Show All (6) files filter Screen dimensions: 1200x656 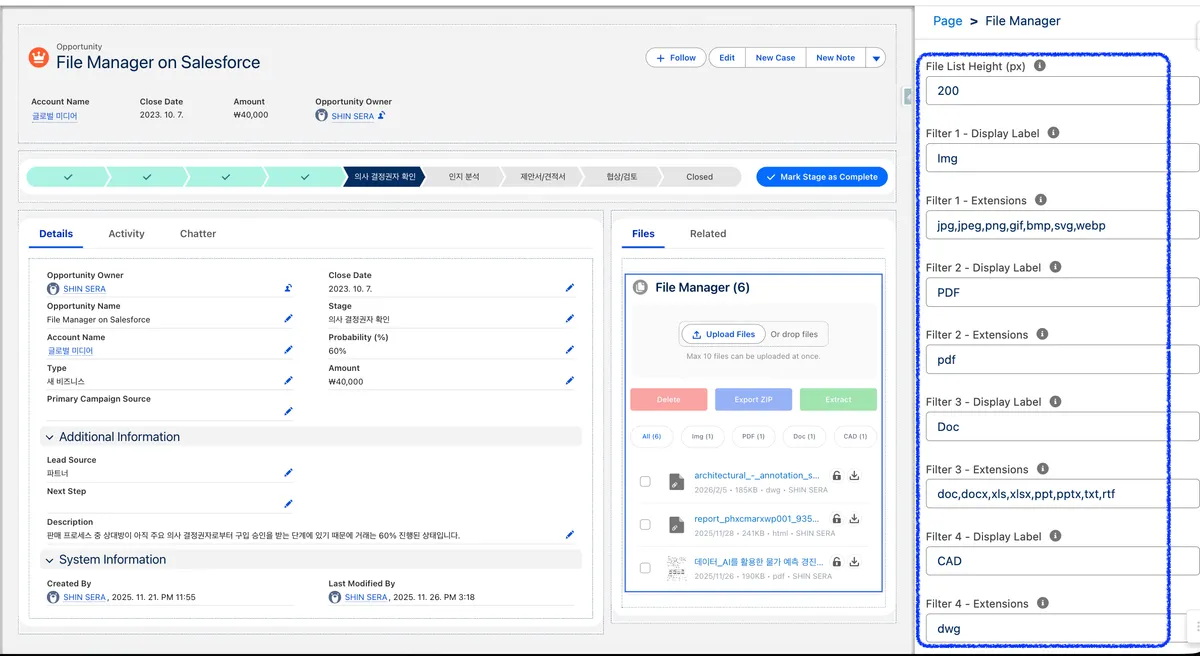[652, 436]
